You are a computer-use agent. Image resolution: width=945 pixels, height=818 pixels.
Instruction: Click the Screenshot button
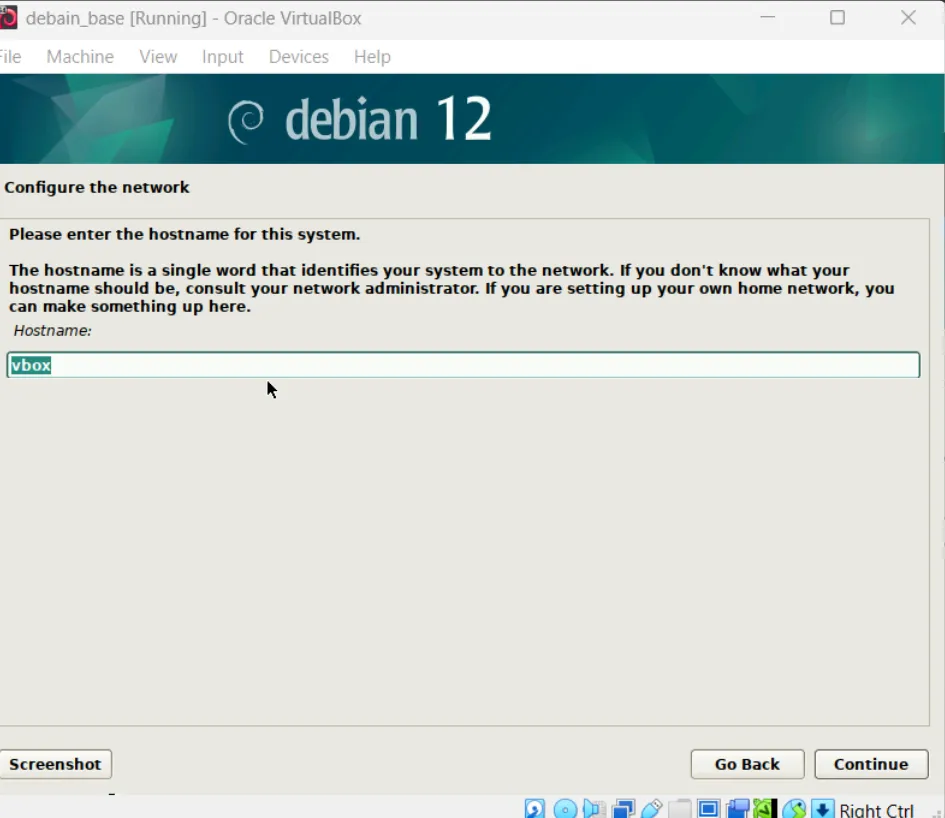(55, 764)
